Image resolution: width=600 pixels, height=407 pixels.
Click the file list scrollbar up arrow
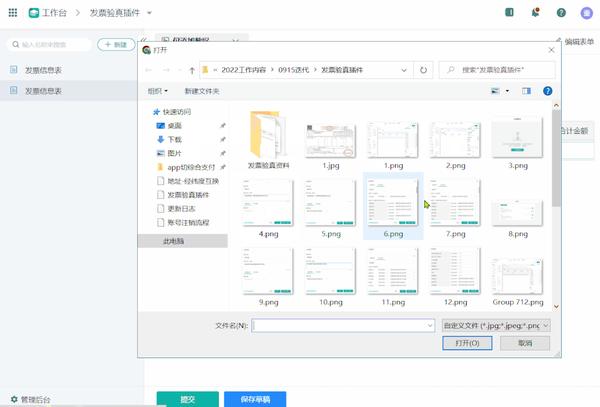click(556, 105)
